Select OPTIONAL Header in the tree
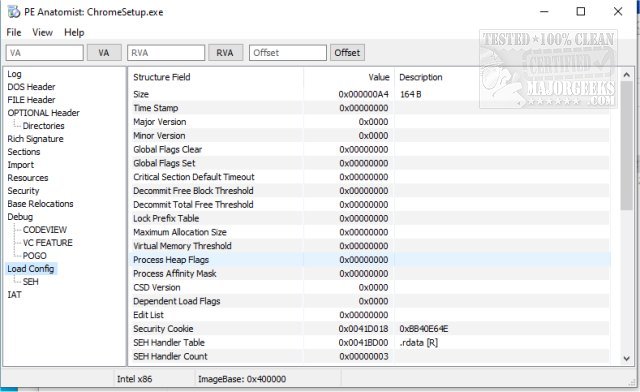 tap(43, 113)
